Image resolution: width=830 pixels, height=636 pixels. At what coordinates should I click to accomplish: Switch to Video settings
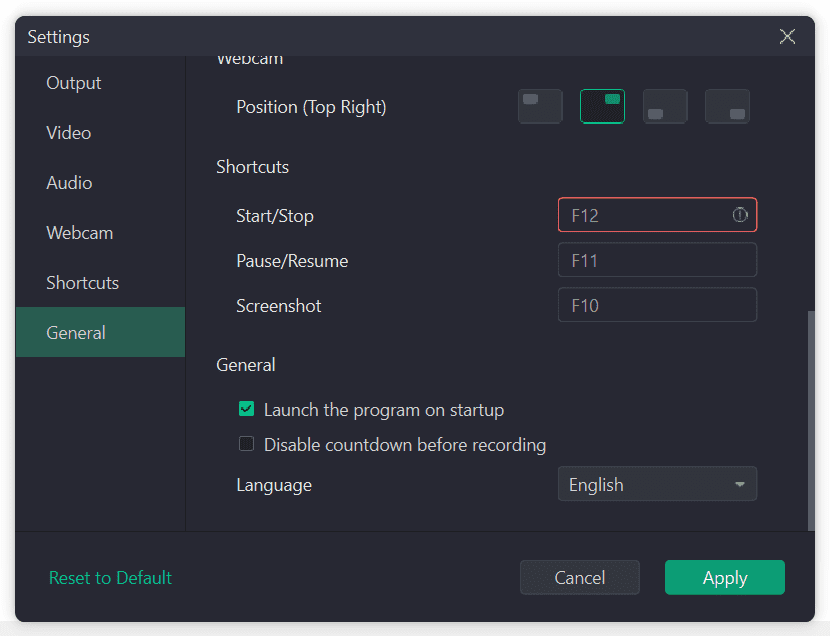69,133
